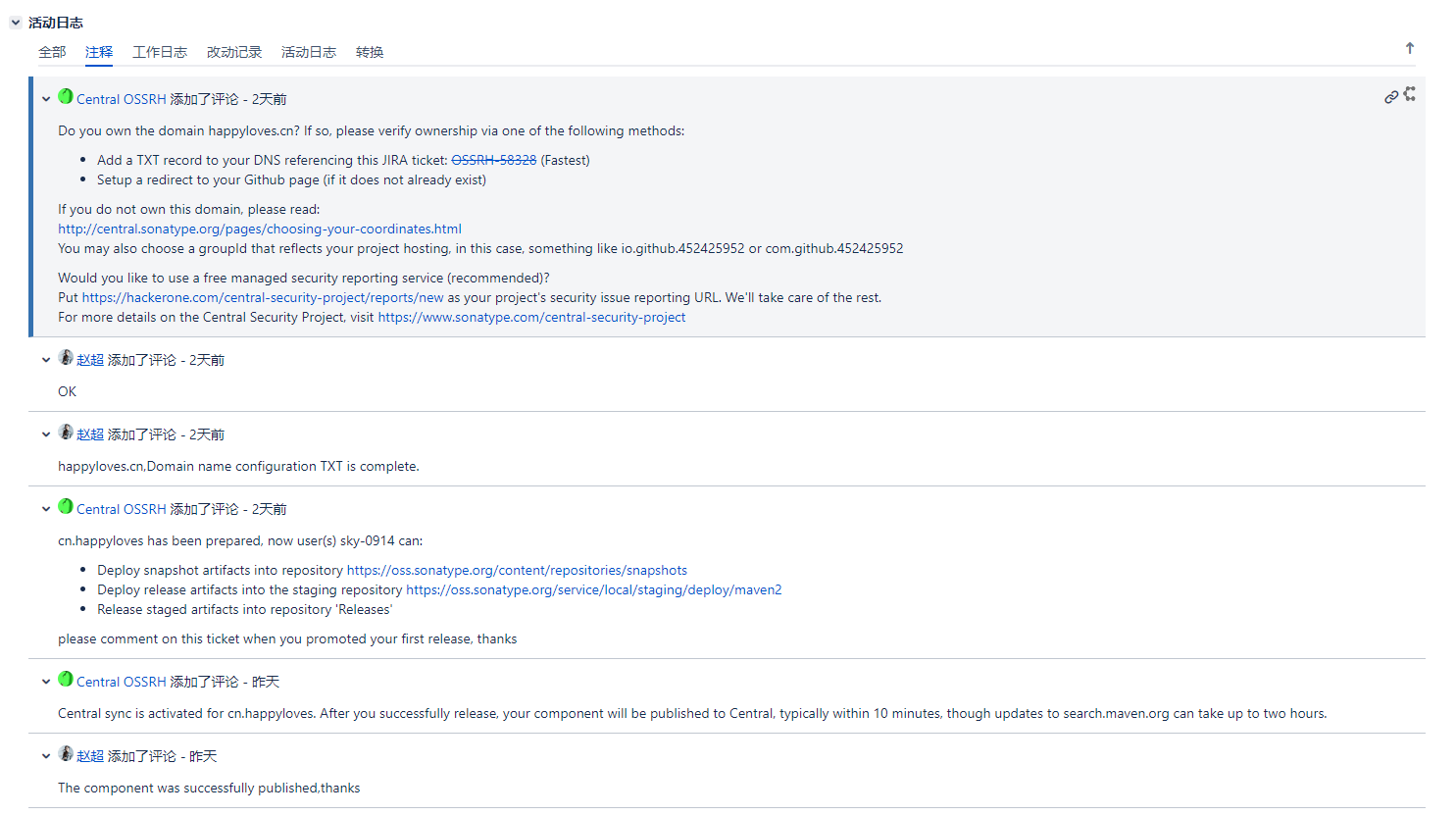
Task: Open the snapshots repository link
Action: click(x=517, y=570)
